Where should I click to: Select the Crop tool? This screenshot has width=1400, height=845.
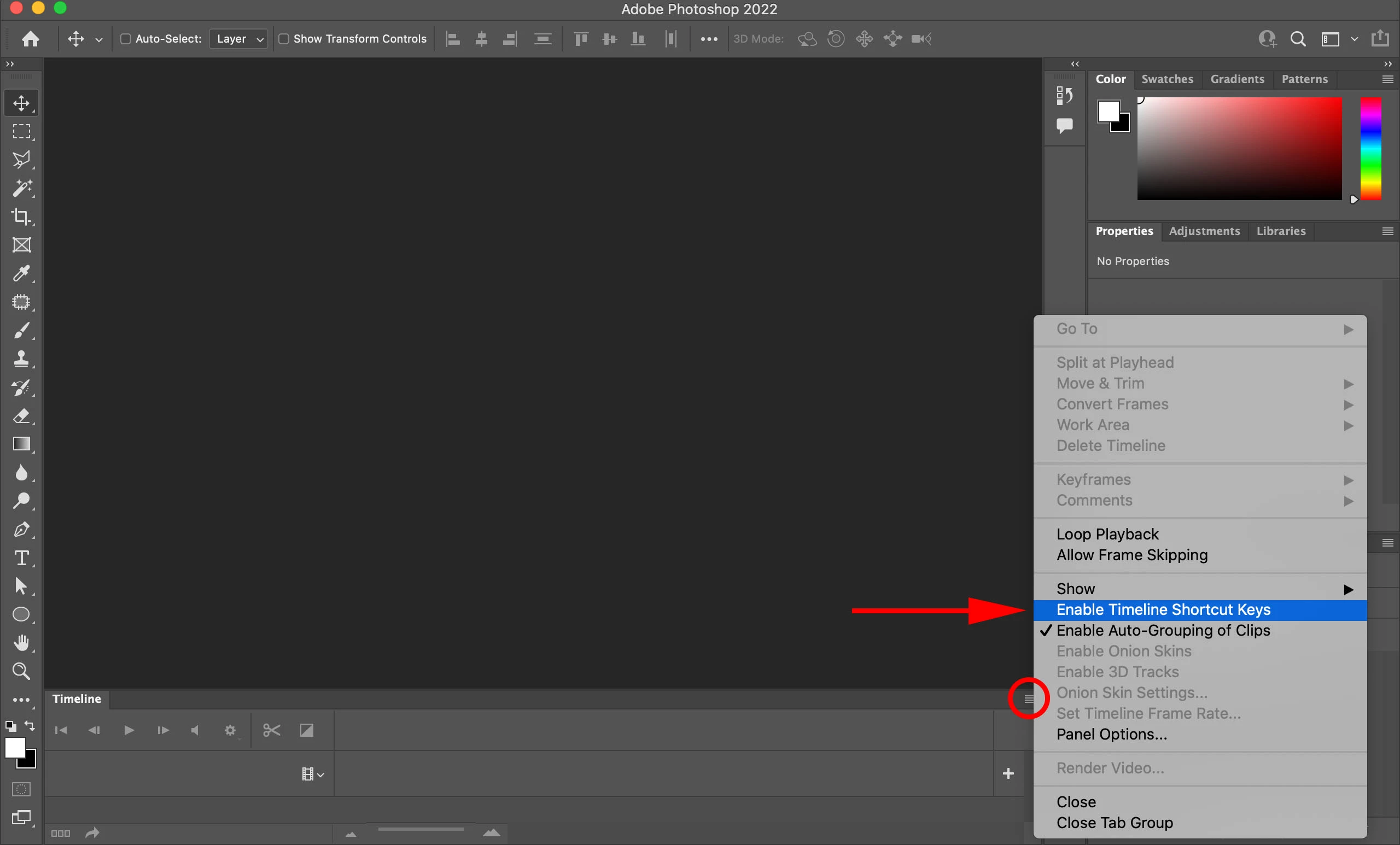[x=21, y=216]
